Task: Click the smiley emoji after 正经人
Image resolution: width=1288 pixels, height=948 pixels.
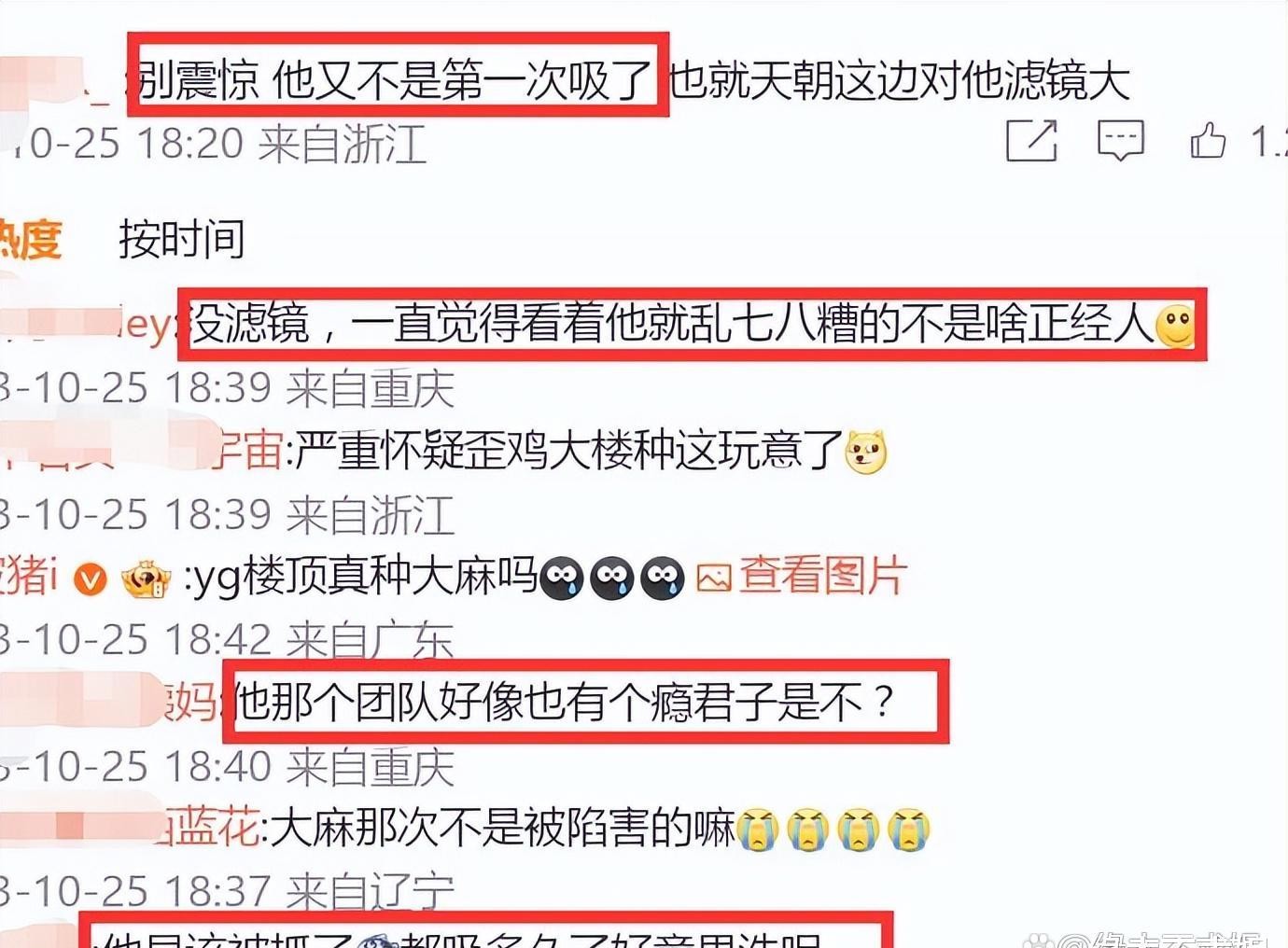Action: 1175,326
